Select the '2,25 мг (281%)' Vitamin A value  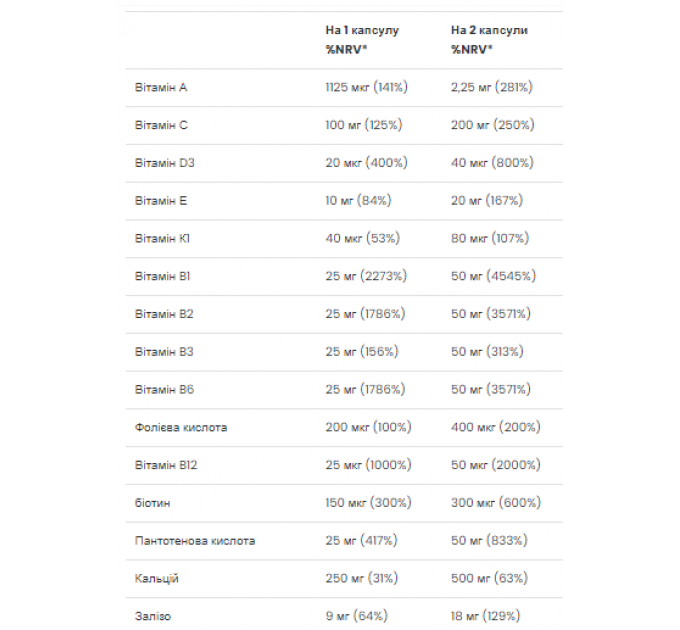tap(492, 87)
